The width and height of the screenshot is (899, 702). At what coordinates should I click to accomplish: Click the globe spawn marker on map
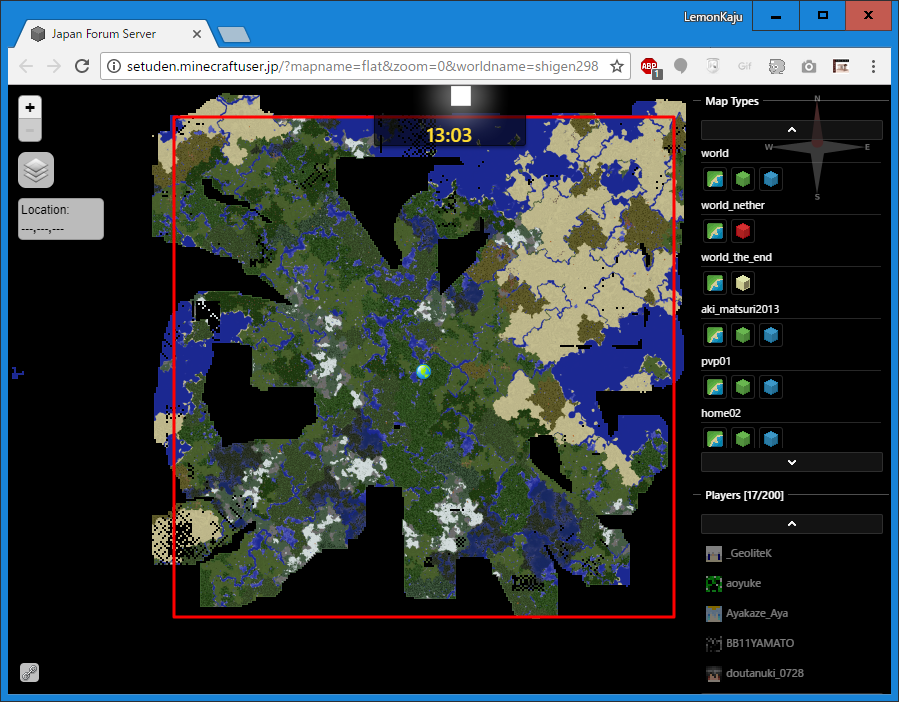pyautogui.click(x=424, y=372)
